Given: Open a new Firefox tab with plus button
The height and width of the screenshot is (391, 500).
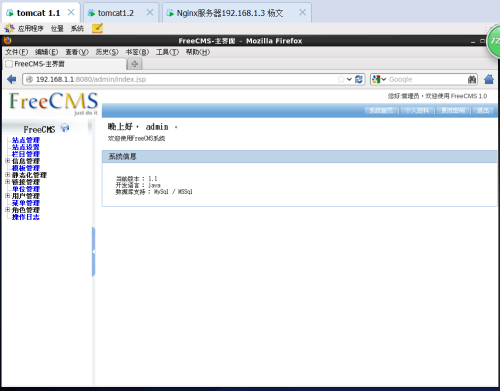Looking at the screenshot, I should (135, 64).
